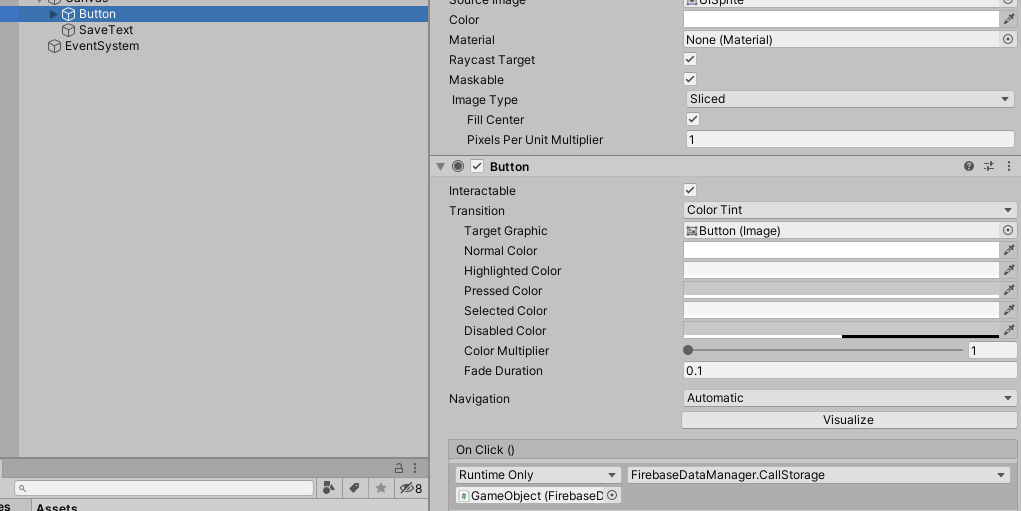Image resolution: width=1021 pixels, height=511 pixels.
Task: Pick Disabled Color with eyedropper
Action: 1008,330
